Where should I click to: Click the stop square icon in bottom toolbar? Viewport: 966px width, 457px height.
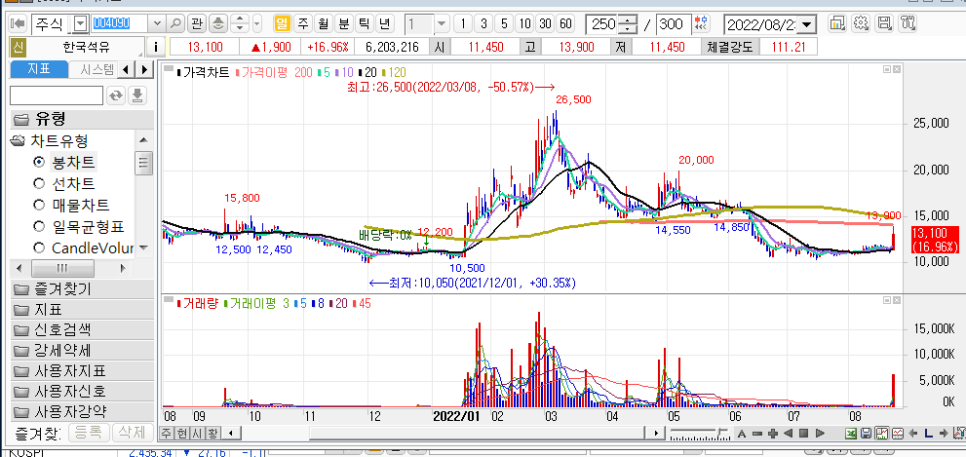[x=803, y=433]
